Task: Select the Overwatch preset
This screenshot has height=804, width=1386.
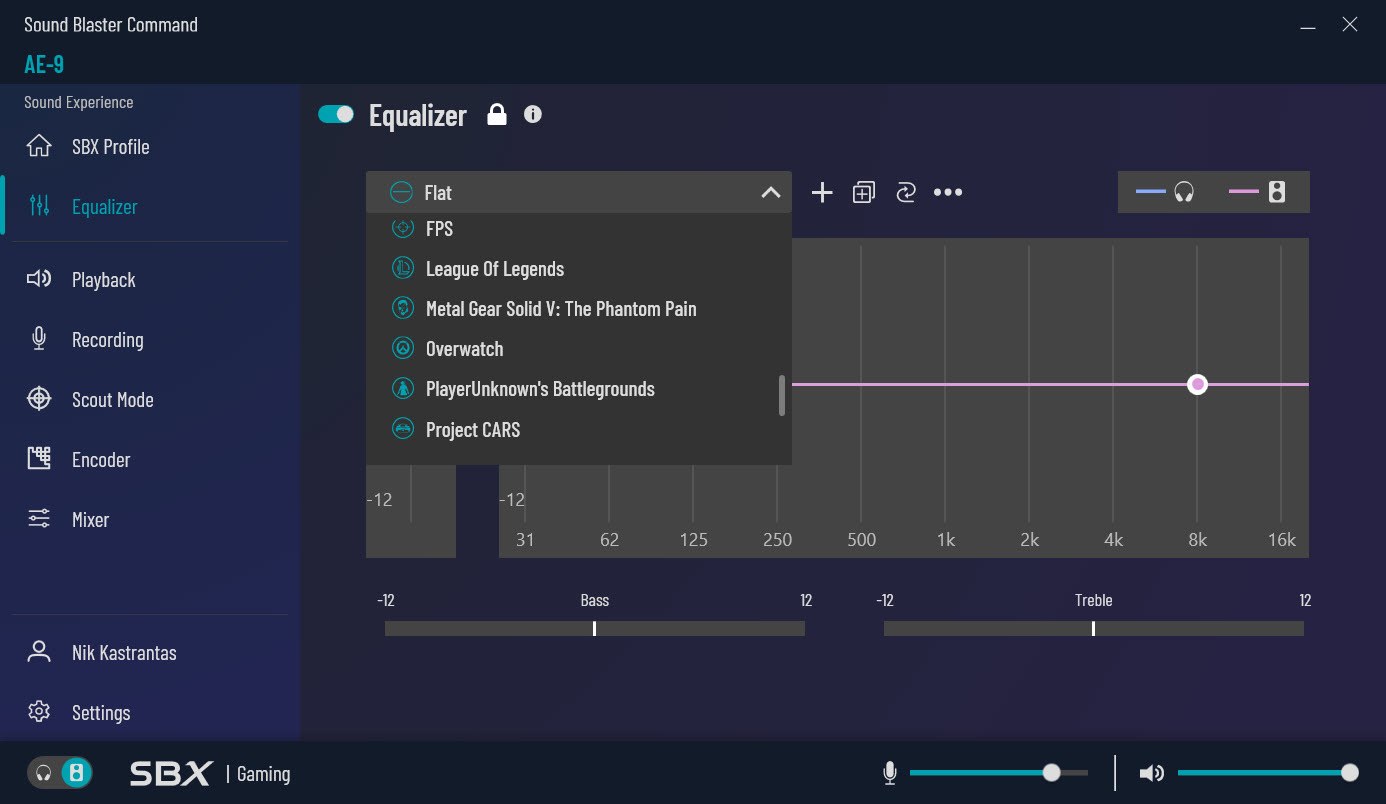Action: 579,348
